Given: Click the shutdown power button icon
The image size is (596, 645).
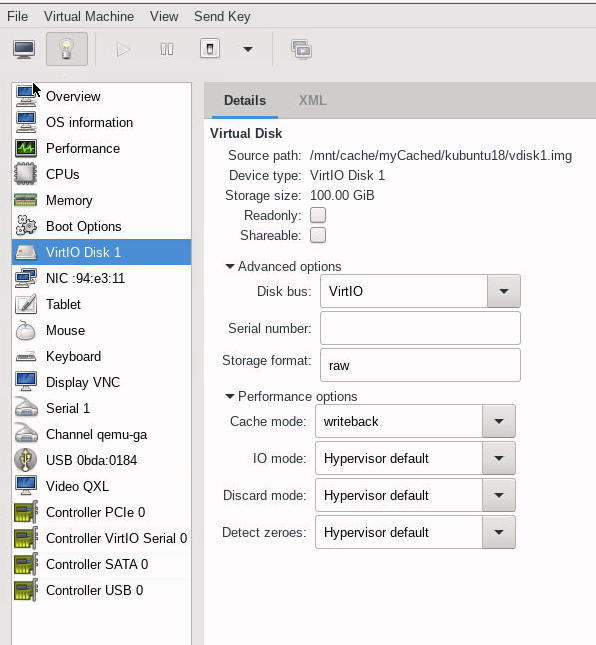Looking at the screenshot, I should pos(210,49).
